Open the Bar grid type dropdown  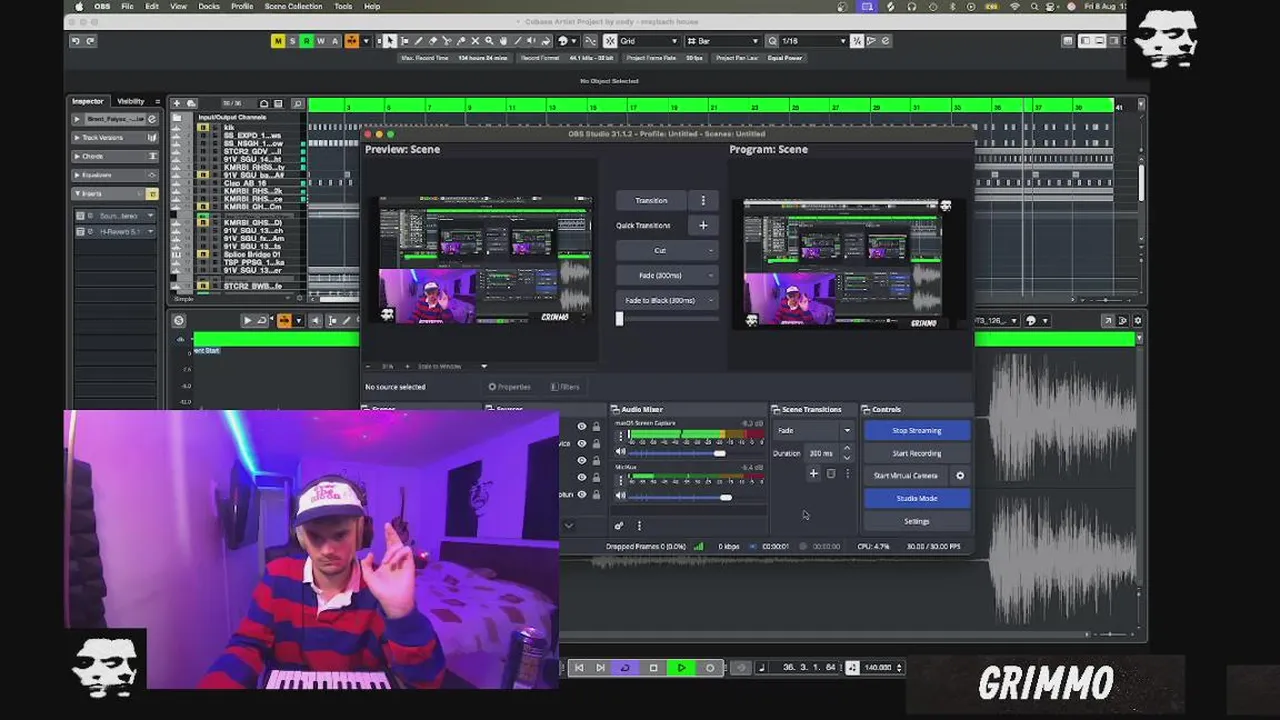point(722,41)
